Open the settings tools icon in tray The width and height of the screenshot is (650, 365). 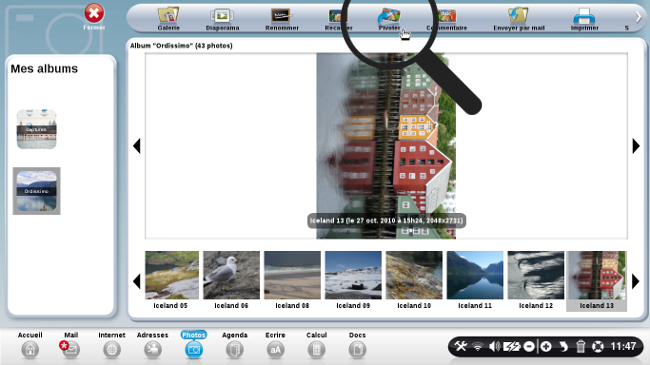pos(461,346)
